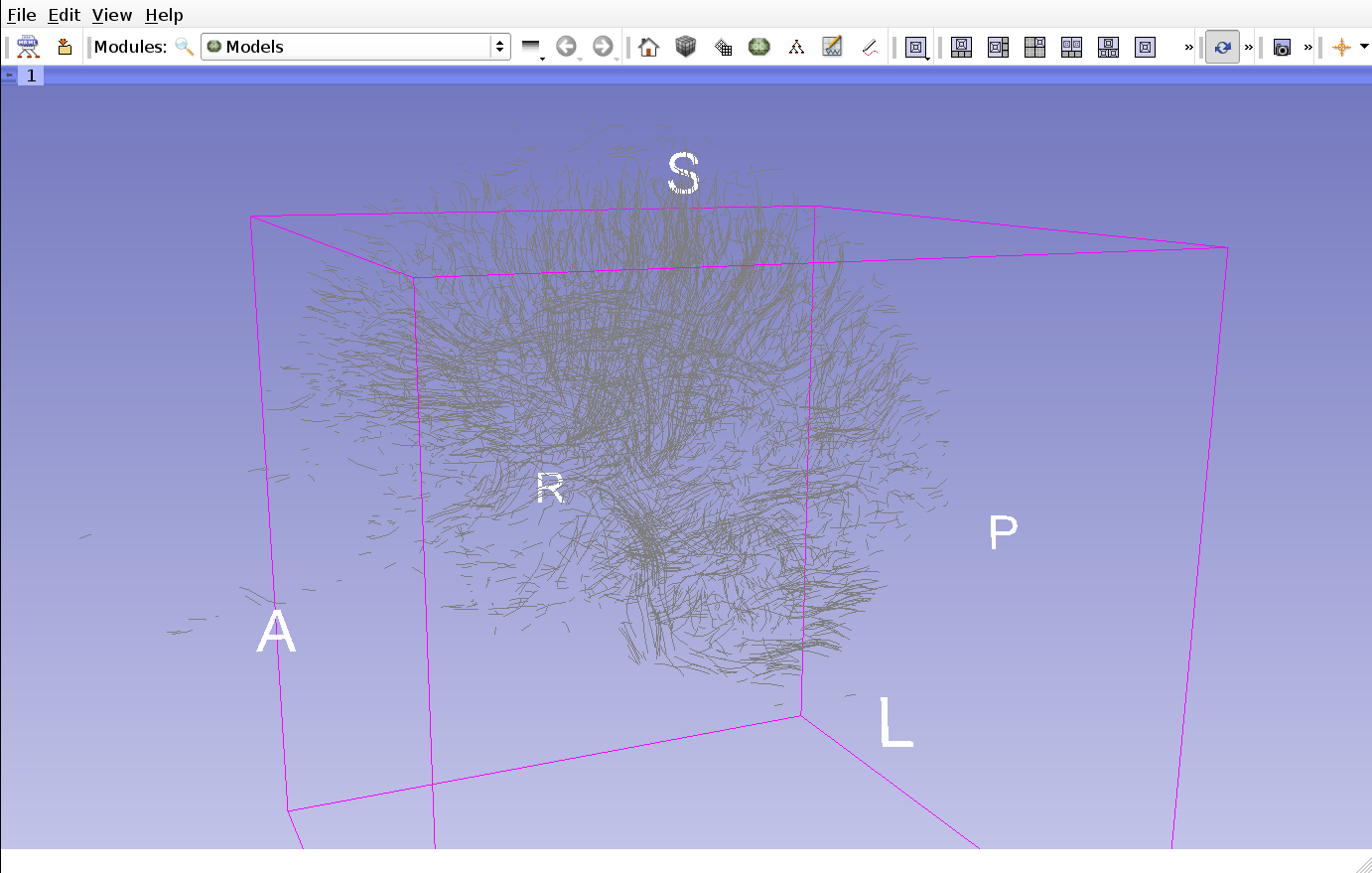Open the View menu
This screenshot has height=873, width=1372.
[x=111, y=15]
